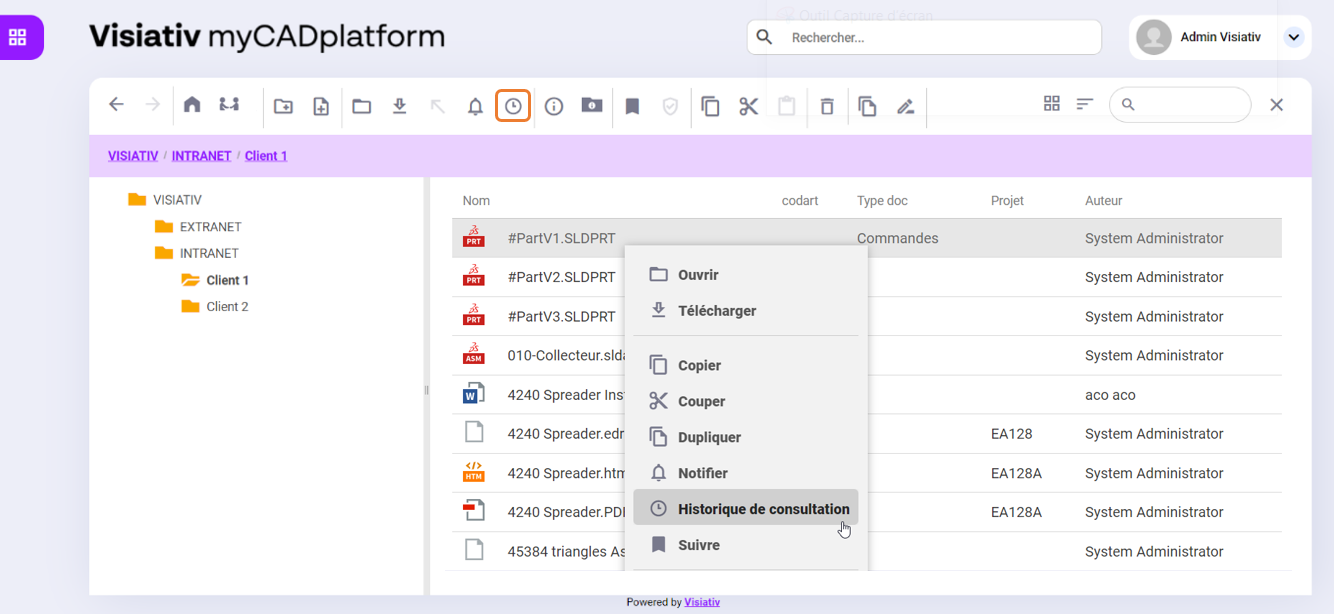The image size is (1334, 614).
Task: Expand the Admin Visiativ user dropdown
Action: pyautogui.click(x=1293, y=37)
